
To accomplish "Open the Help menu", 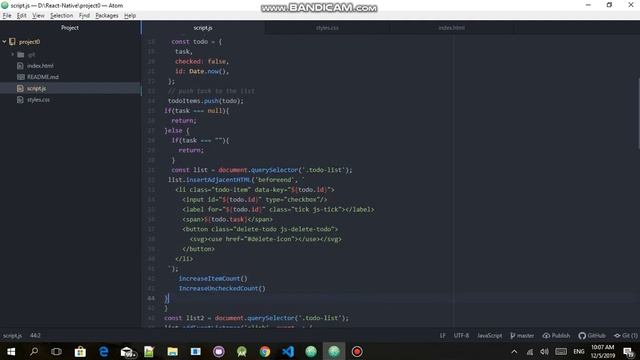I will click(130, 16).
